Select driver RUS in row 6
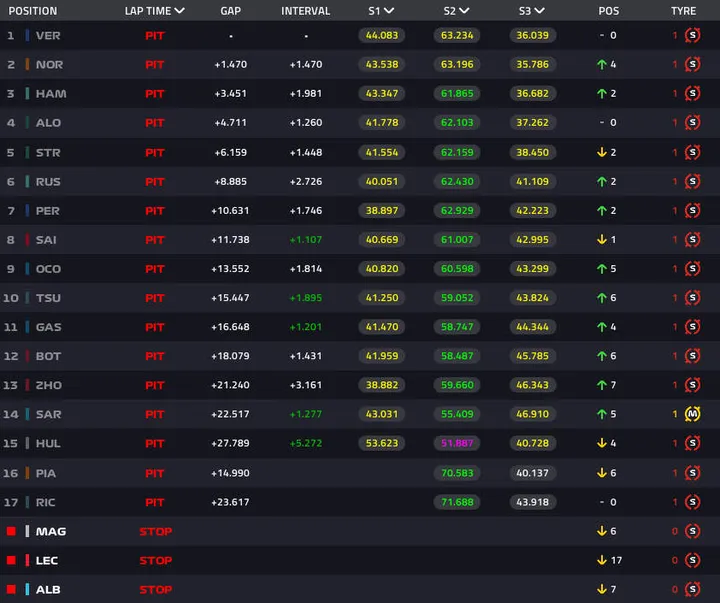Viewport: 720px width, 603px height. pyautogui.click(x=48, y=182)
